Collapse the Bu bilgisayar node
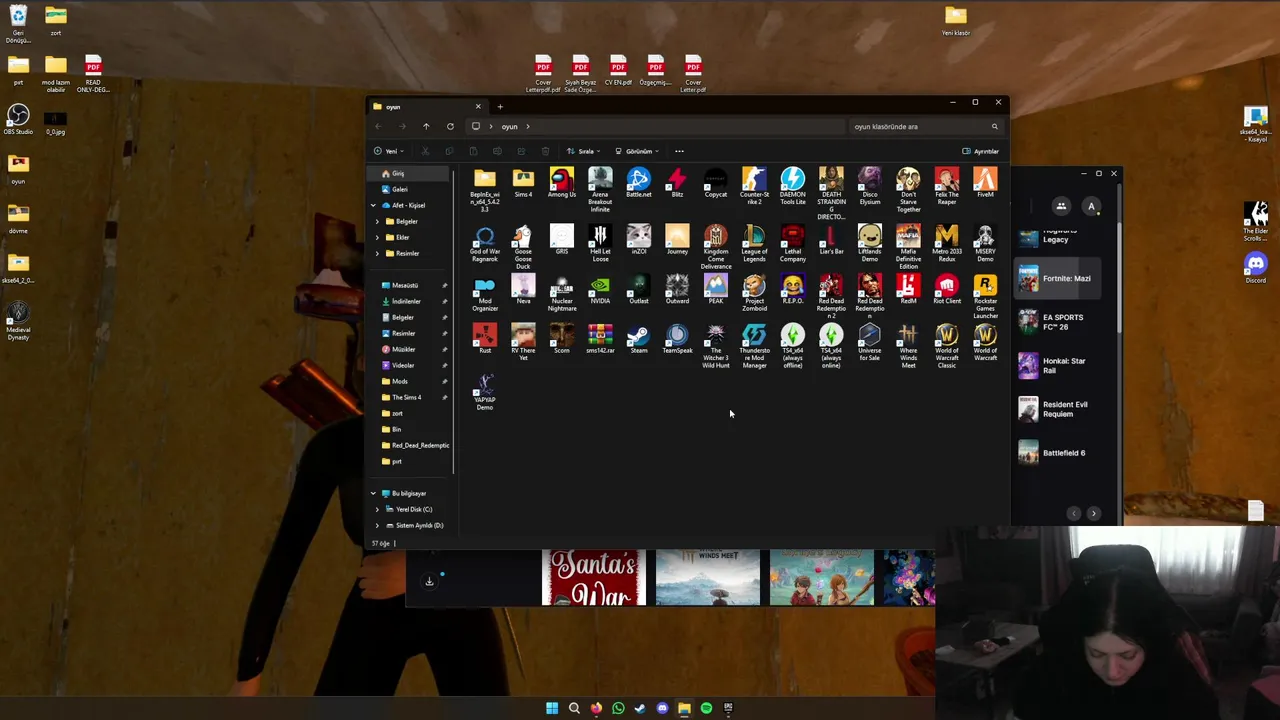Image resolution: width=1280 pixels, height=720 pixels. [373, 493]
